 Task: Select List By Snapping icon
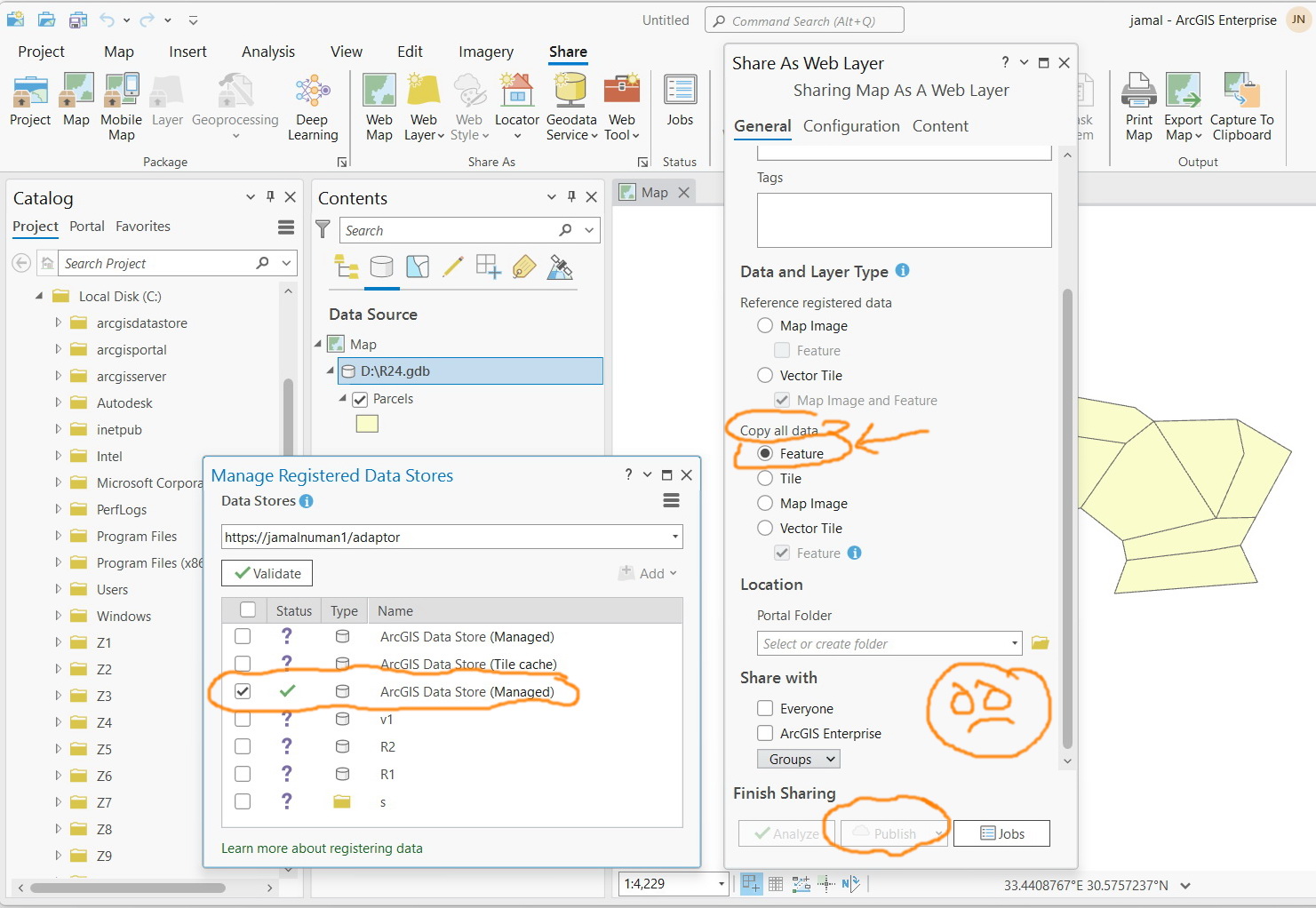[x=489, y=267]
